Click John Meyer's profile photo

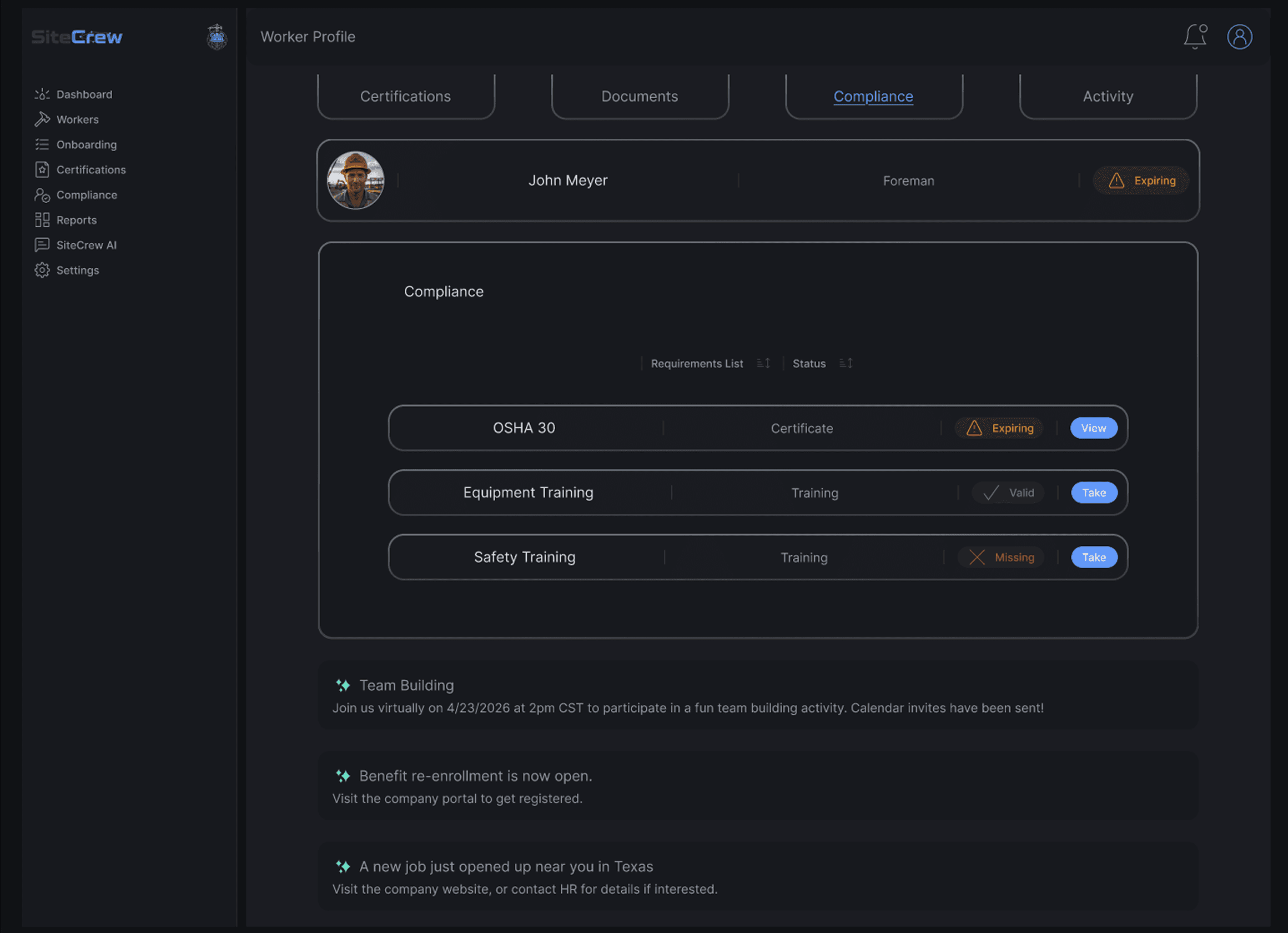tap(355, 180)
